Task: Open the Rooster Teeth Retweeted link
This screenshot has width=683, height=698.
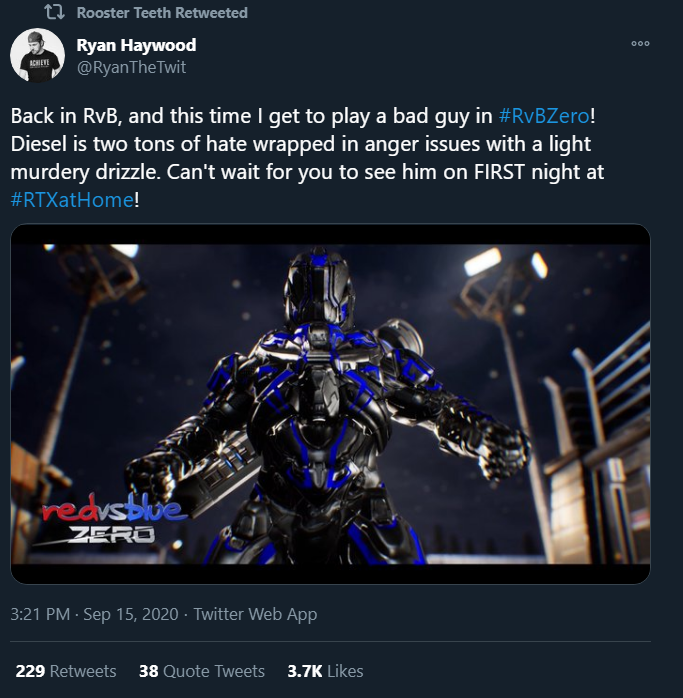Action: coord(162,13)
